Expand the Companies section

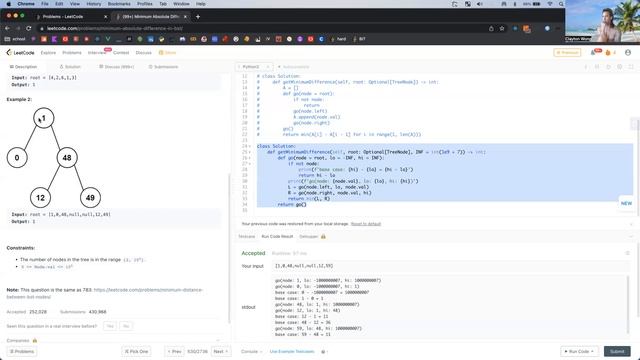coord(218,340)
